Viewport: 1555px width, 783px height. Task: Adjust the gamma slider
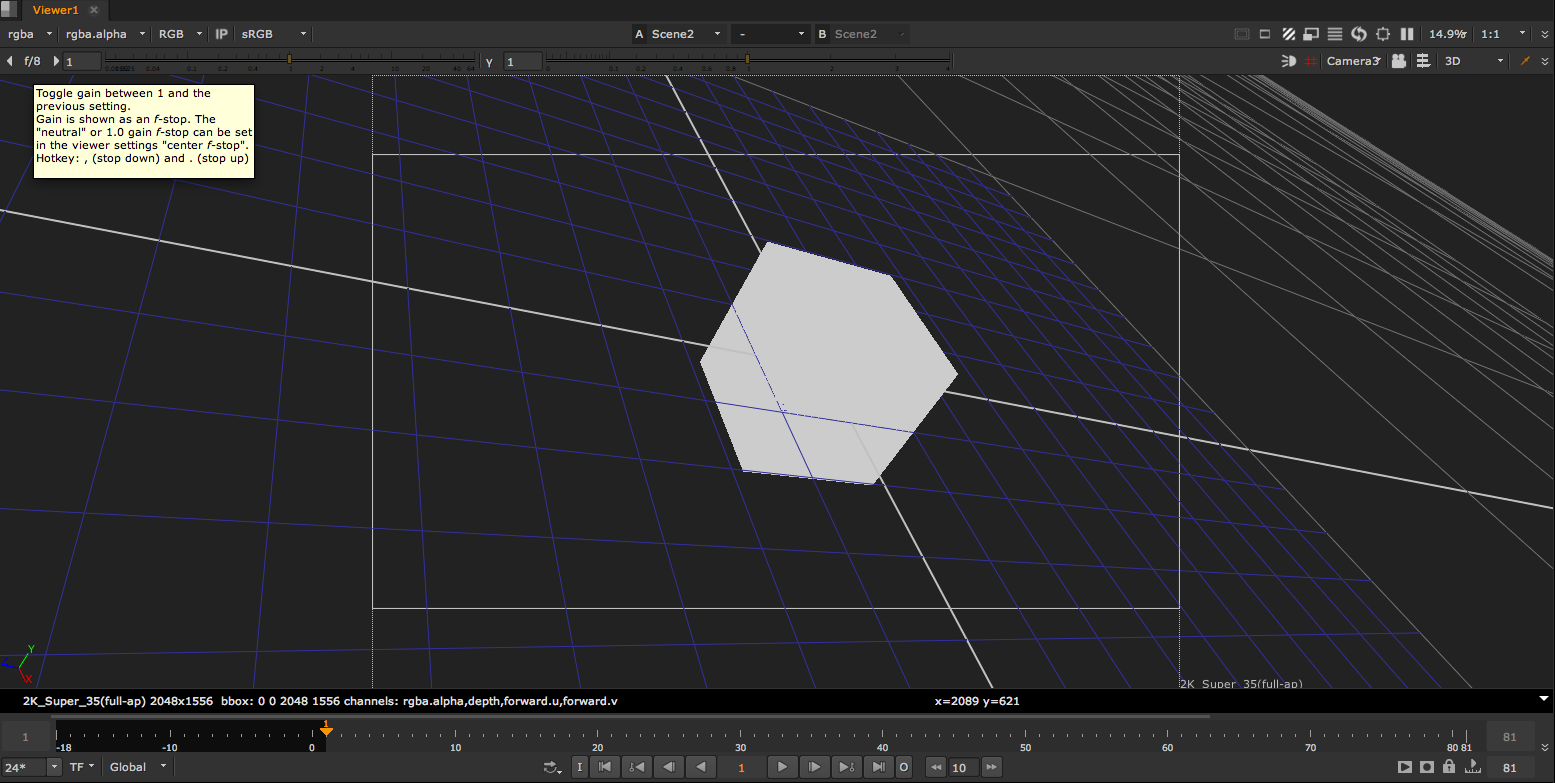(747, 61)
